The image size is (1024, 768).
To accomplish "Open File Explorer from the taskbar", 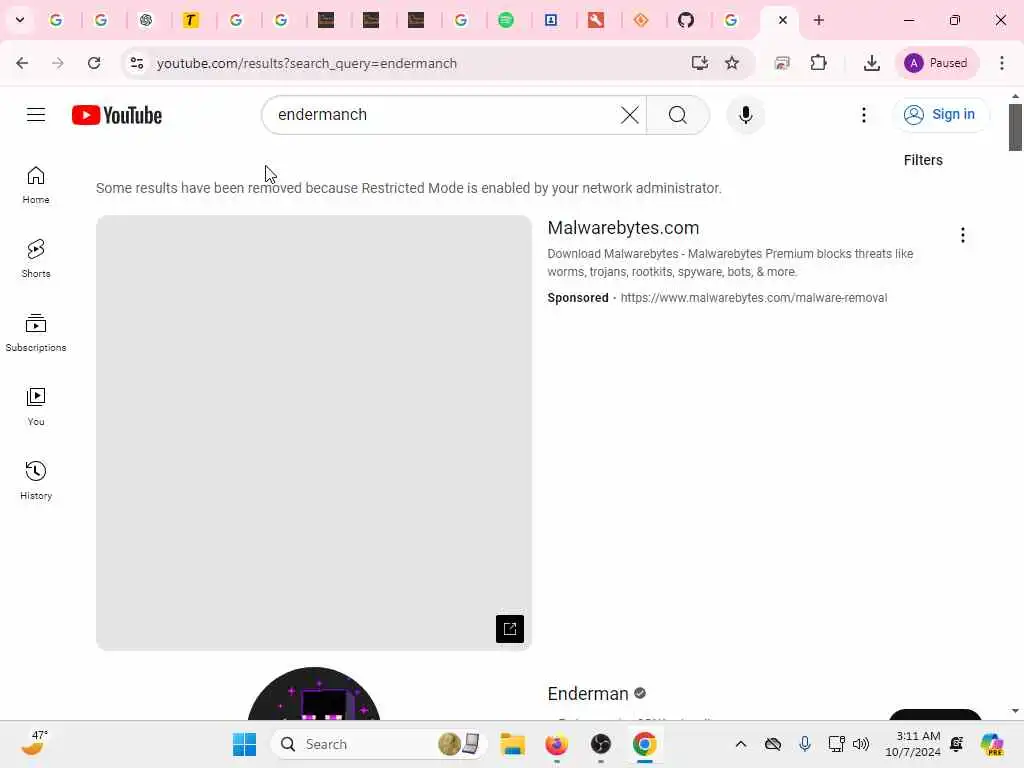I will tap(513, 744).
